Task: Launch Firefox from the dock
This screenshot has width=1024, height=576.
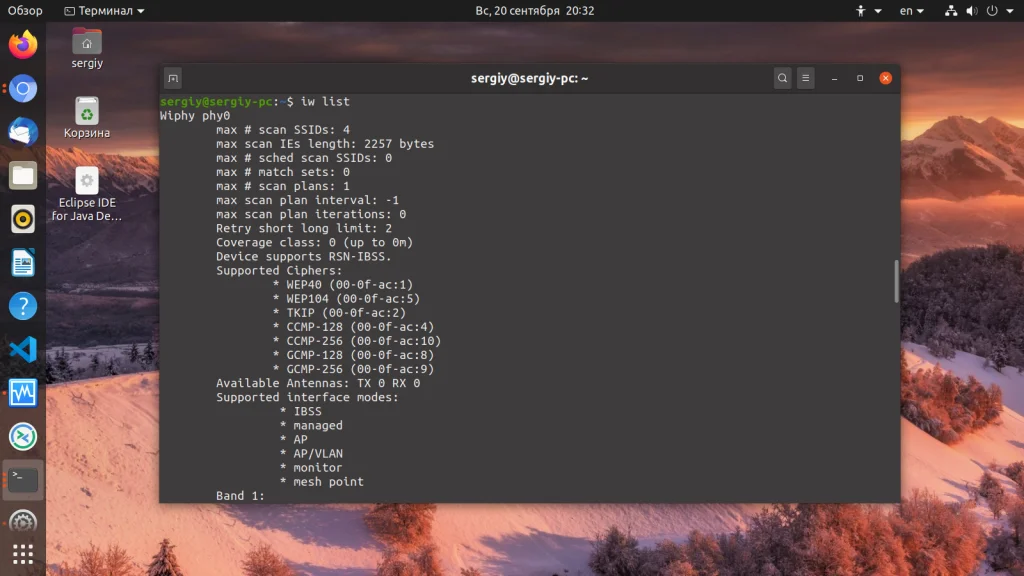Action: [x=23, y=45]
